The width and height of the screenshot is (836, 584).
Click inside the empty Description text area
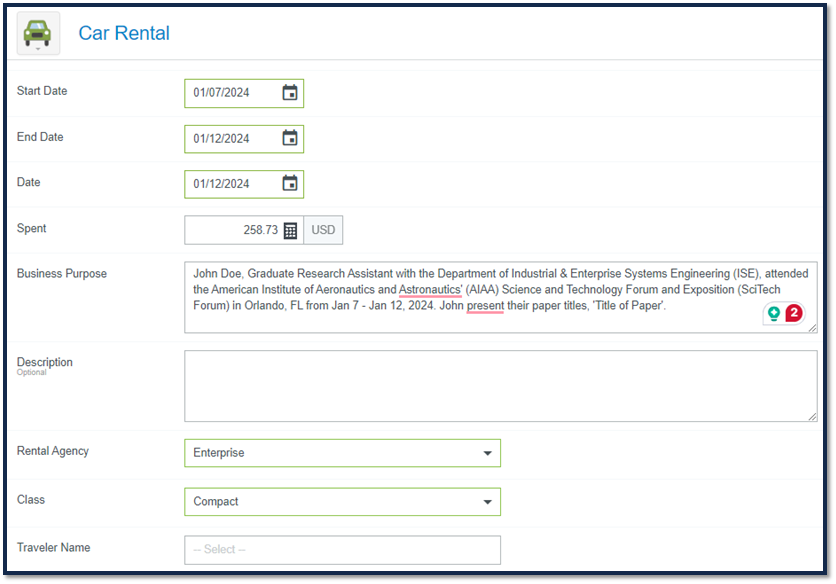tap(501, 386)
